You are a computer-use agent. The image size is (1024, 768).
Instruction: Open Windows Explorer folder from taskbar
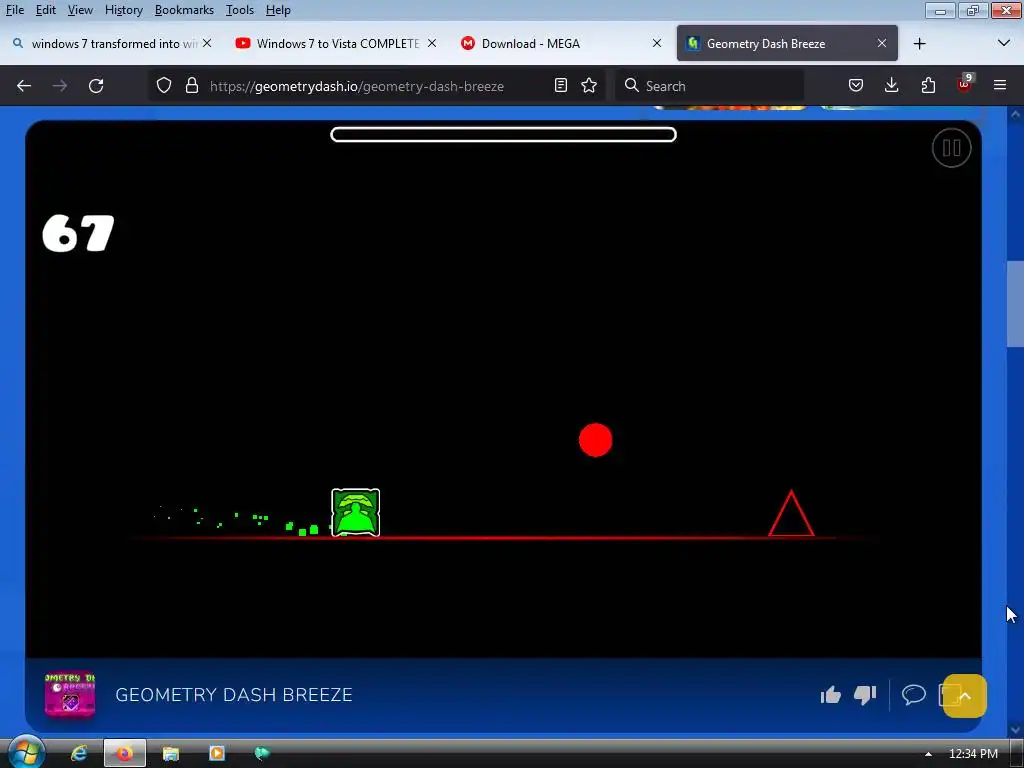[170, 754]
